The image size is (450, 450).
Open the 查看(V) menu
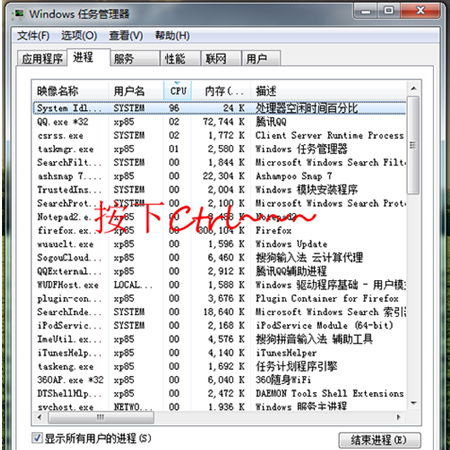coord(126,36)
